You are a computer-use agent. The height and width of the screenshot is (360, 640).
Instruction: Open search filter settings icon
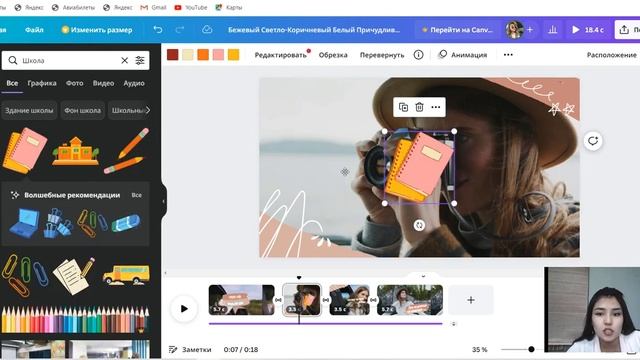click(x=140, y=60)
